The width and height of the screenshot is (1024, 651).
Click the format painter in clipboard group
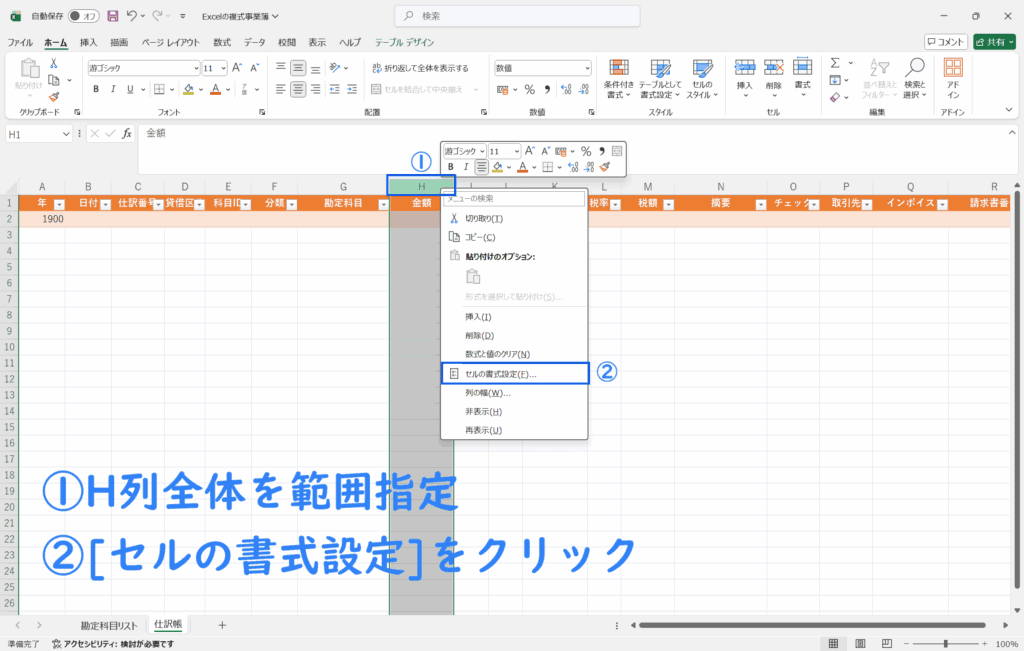[54, 97]
